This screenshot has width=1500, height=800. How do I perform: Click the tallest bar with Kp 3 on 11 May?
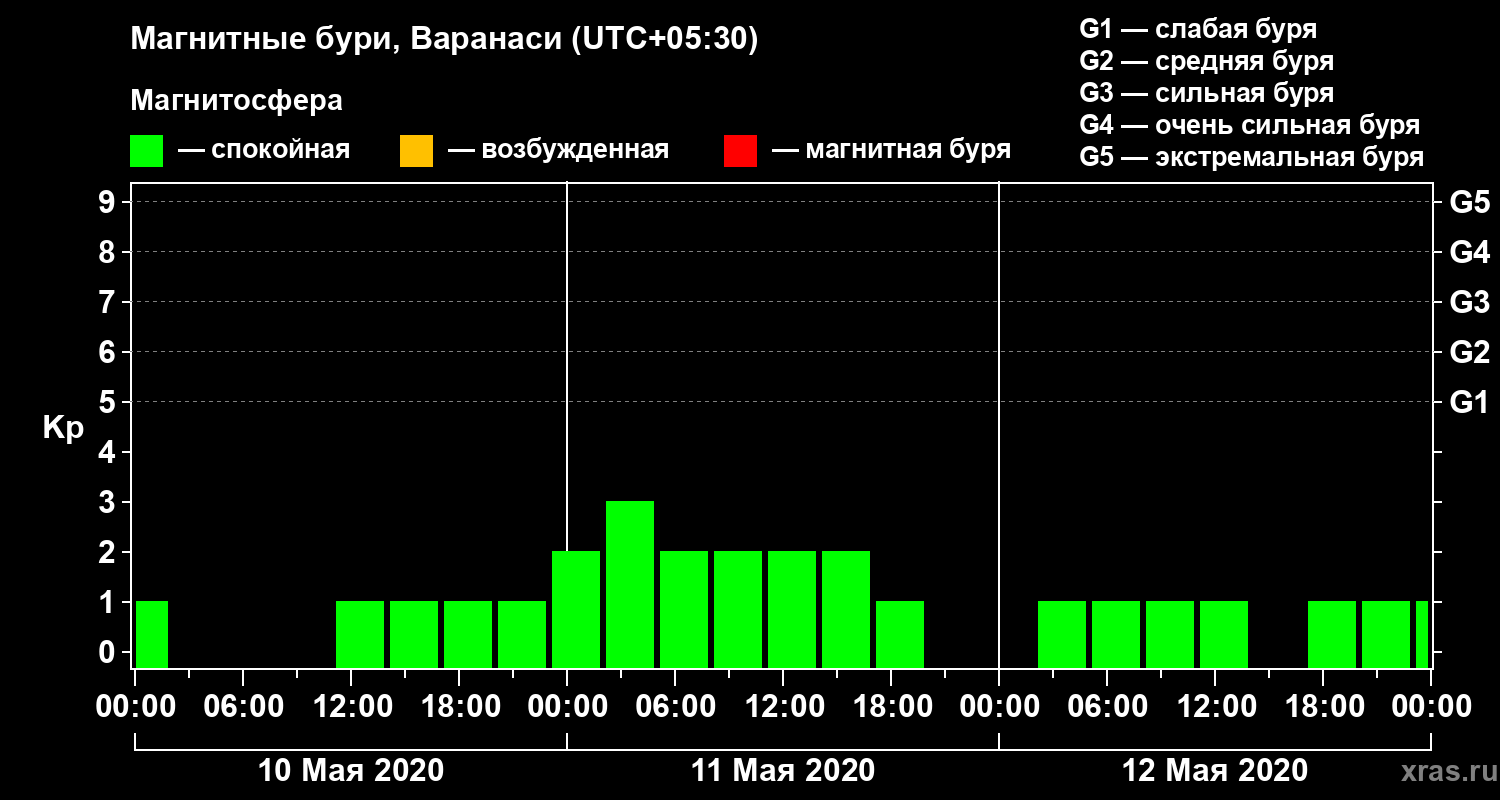630,584
